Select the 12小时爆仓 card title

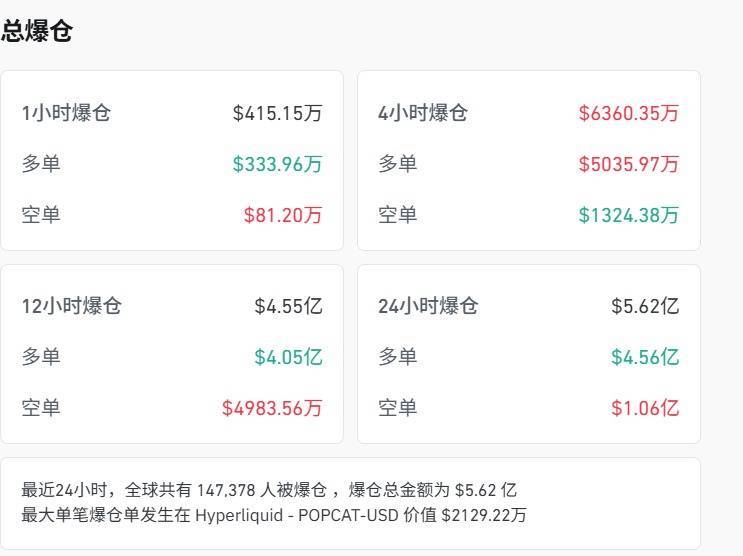(x=71, y=306)
